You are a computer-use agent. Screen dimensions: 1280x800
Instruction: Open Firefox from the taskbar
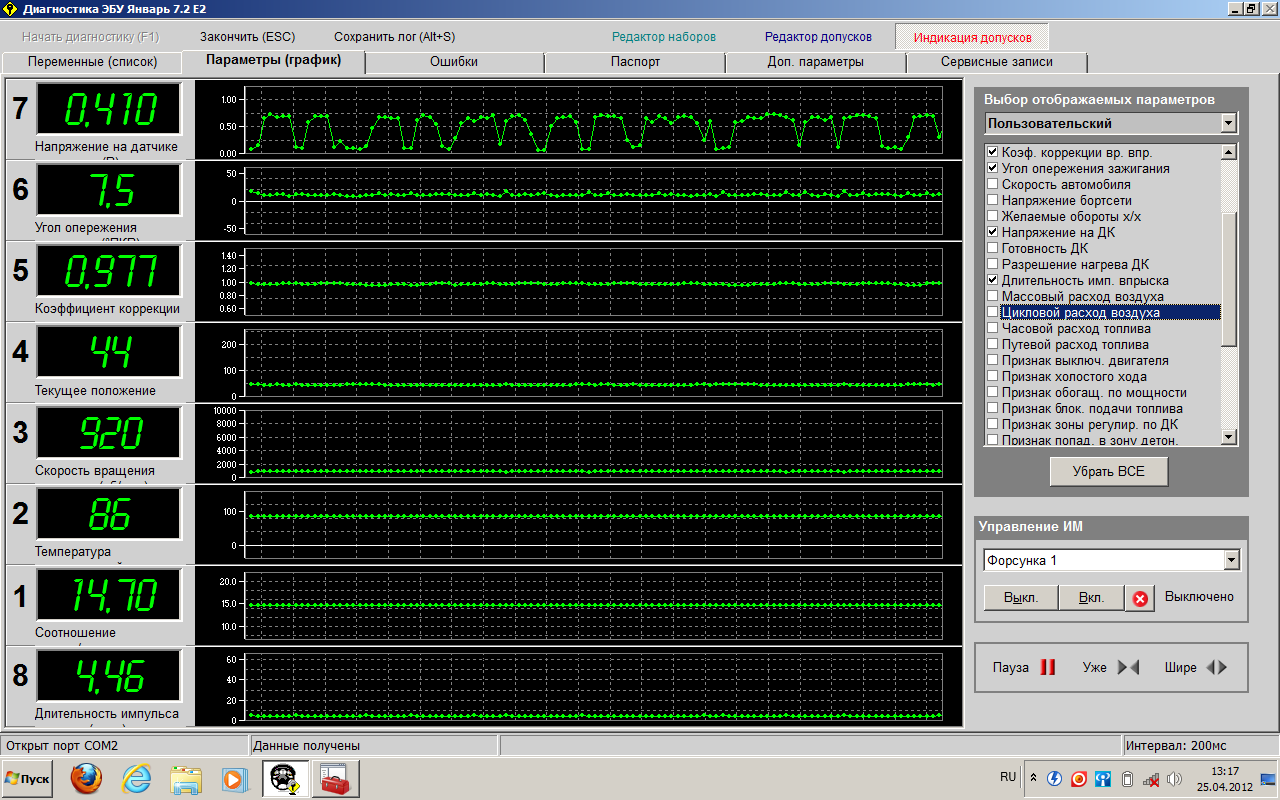tap(88, 778)
